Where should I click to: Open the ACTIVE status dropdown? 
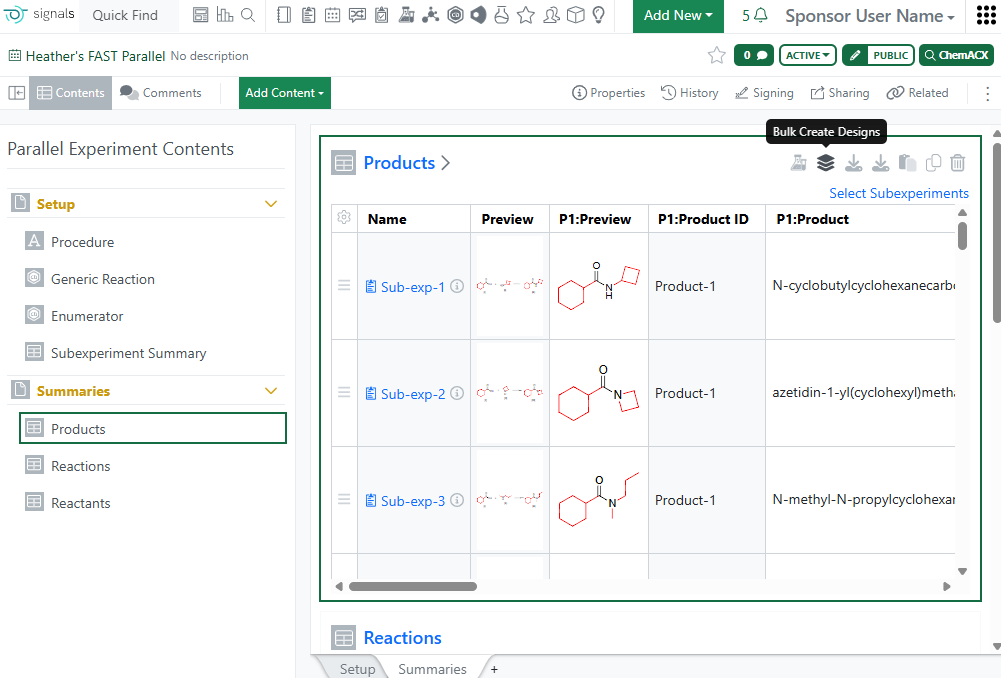click(808, 56)
